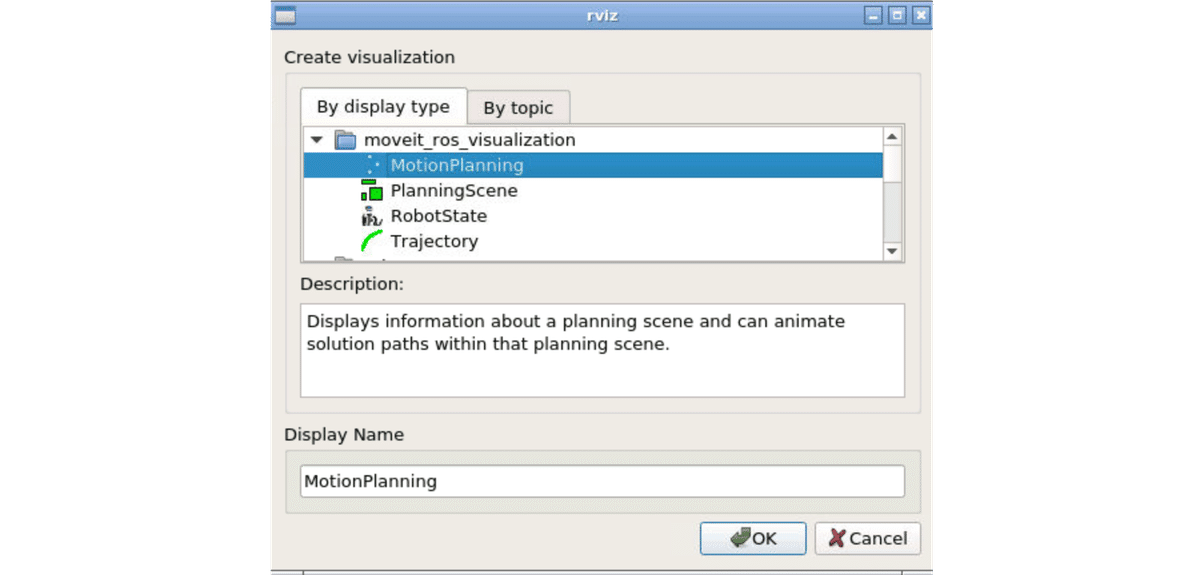Click the RobotState robot icon
1200x575 pixels.
coord(372,216)
